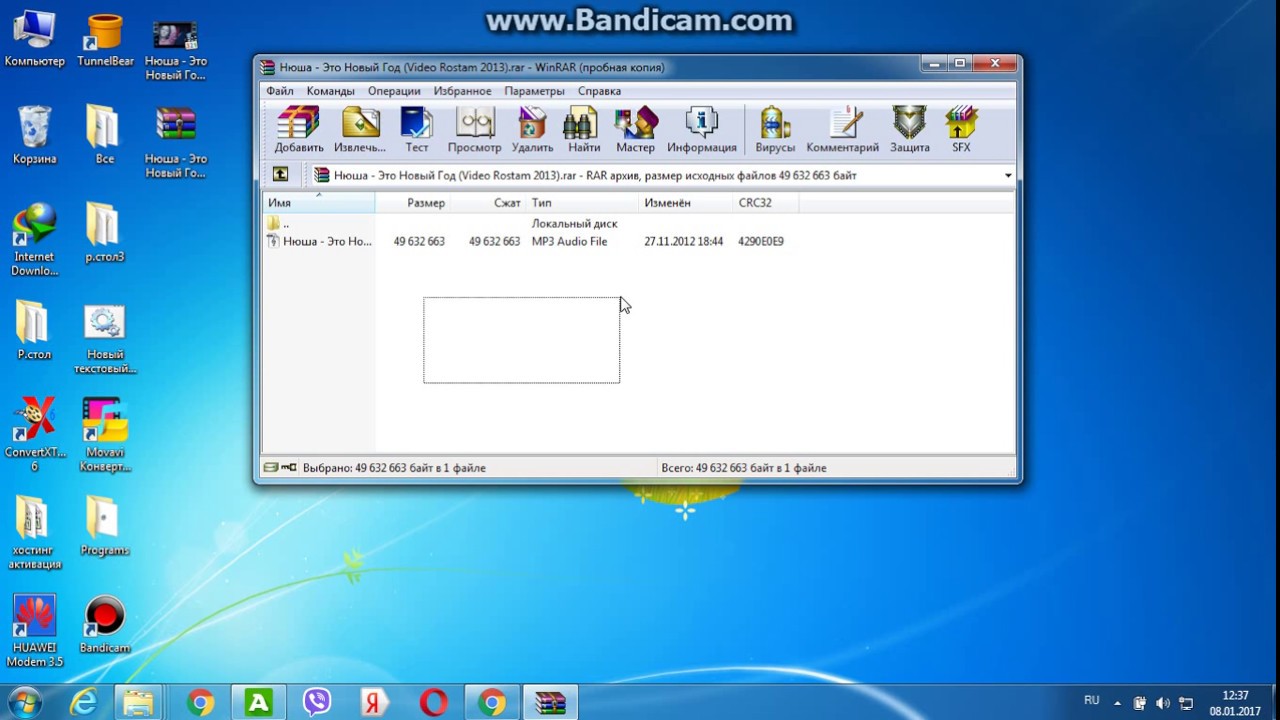Screen dimensions: 1280x720
Task: Launch HUAWEI Modem 3.5 shortcut
Action: pyautogui.click(x=34, y=630)
